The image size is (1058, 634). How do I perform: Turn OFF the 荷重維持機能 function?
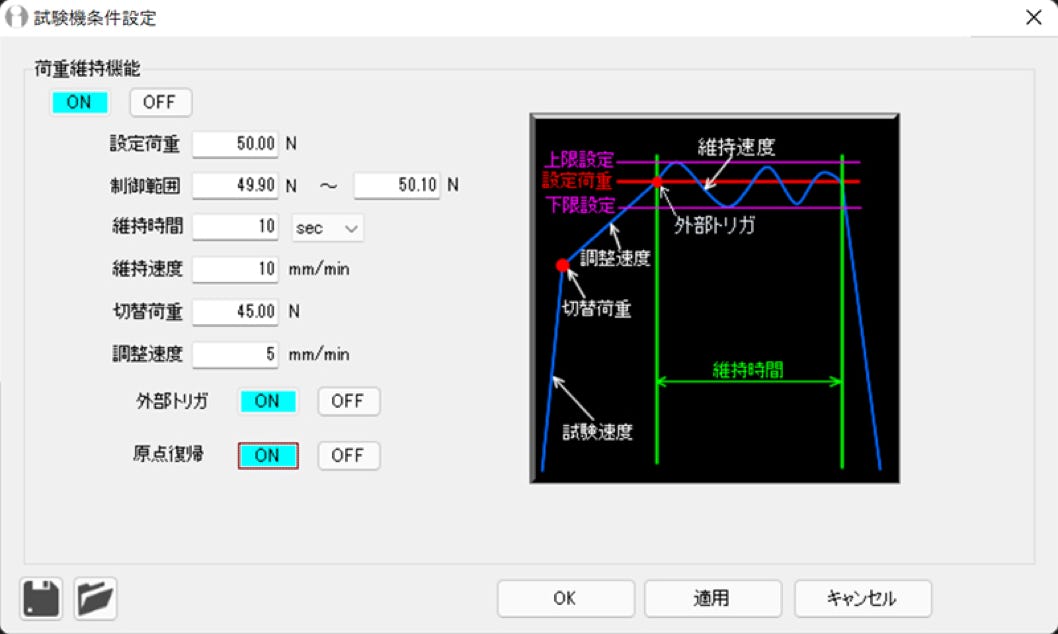click(160, 103)
